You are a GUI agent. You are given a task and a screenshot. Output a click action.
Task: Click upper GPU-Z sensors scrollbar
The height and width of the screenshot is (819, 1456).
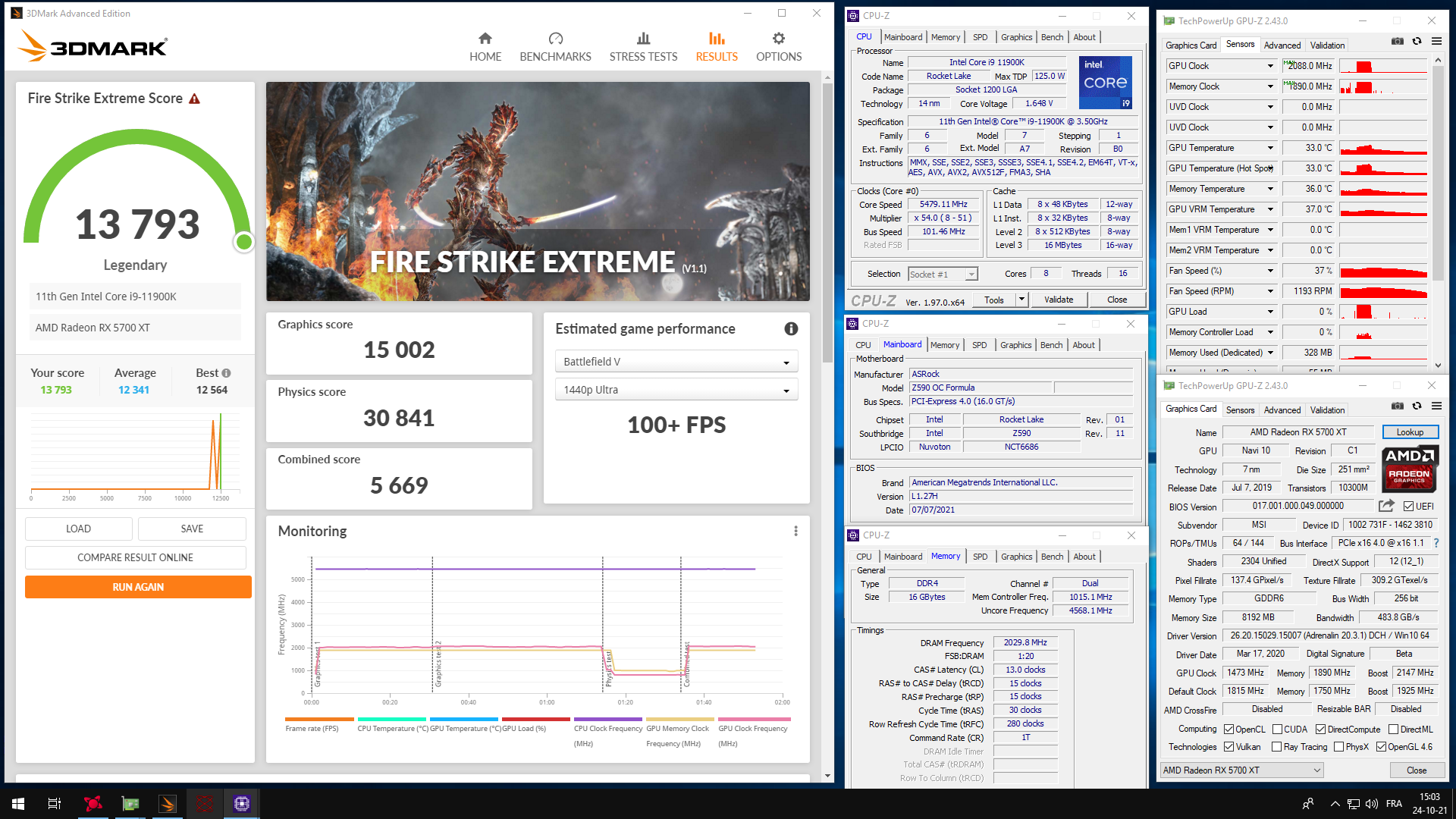1438,174
